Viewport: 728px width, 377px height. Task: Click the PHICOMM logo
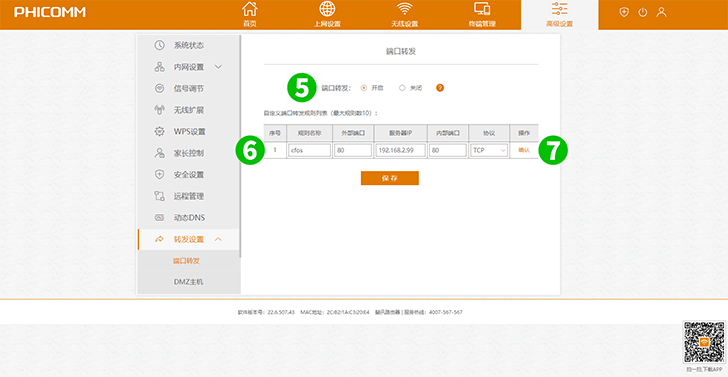[x=50, y=12]
